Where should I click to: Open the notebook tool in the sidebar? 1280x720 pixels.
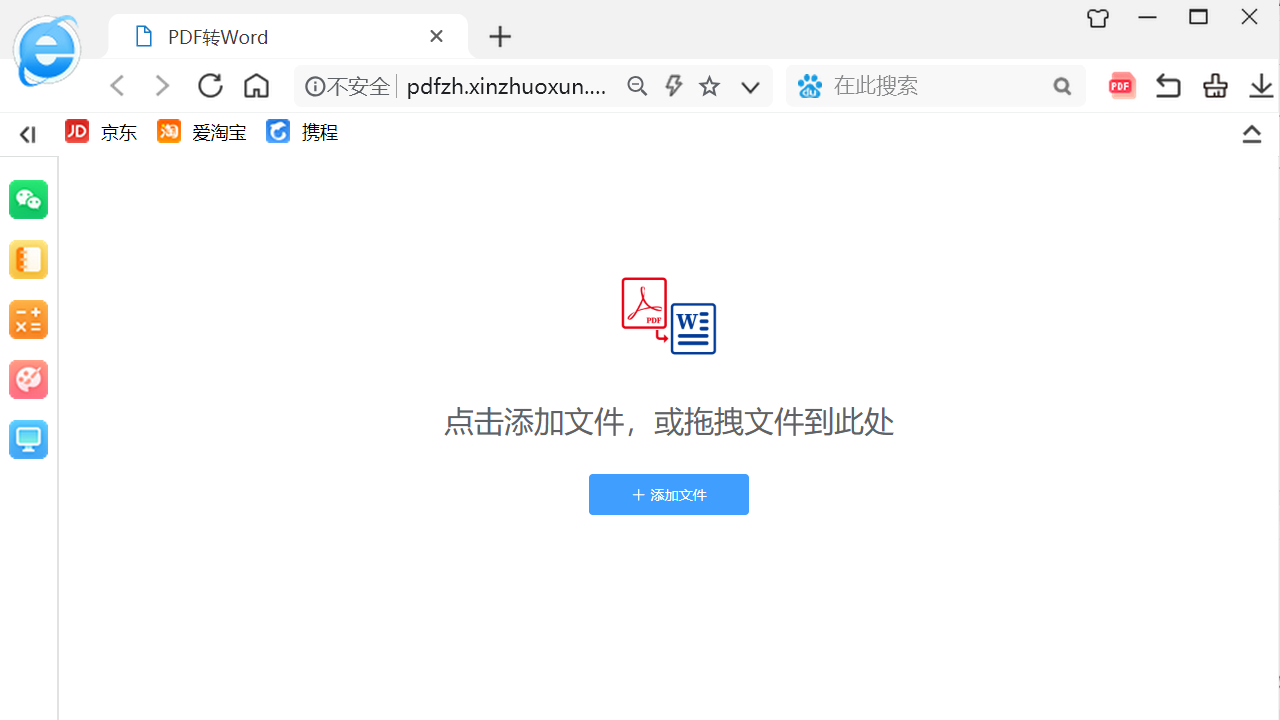pos(28,259)
